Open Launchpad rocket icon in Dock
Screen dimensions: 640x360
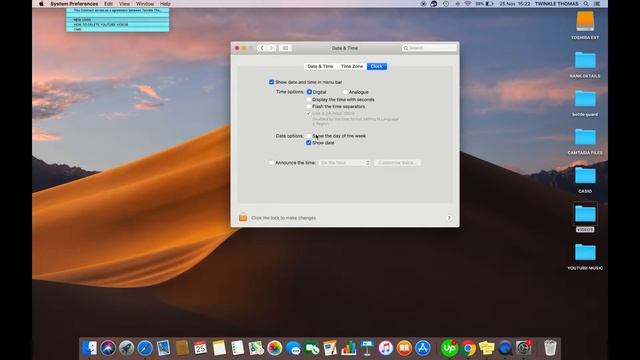coord(127,348)
